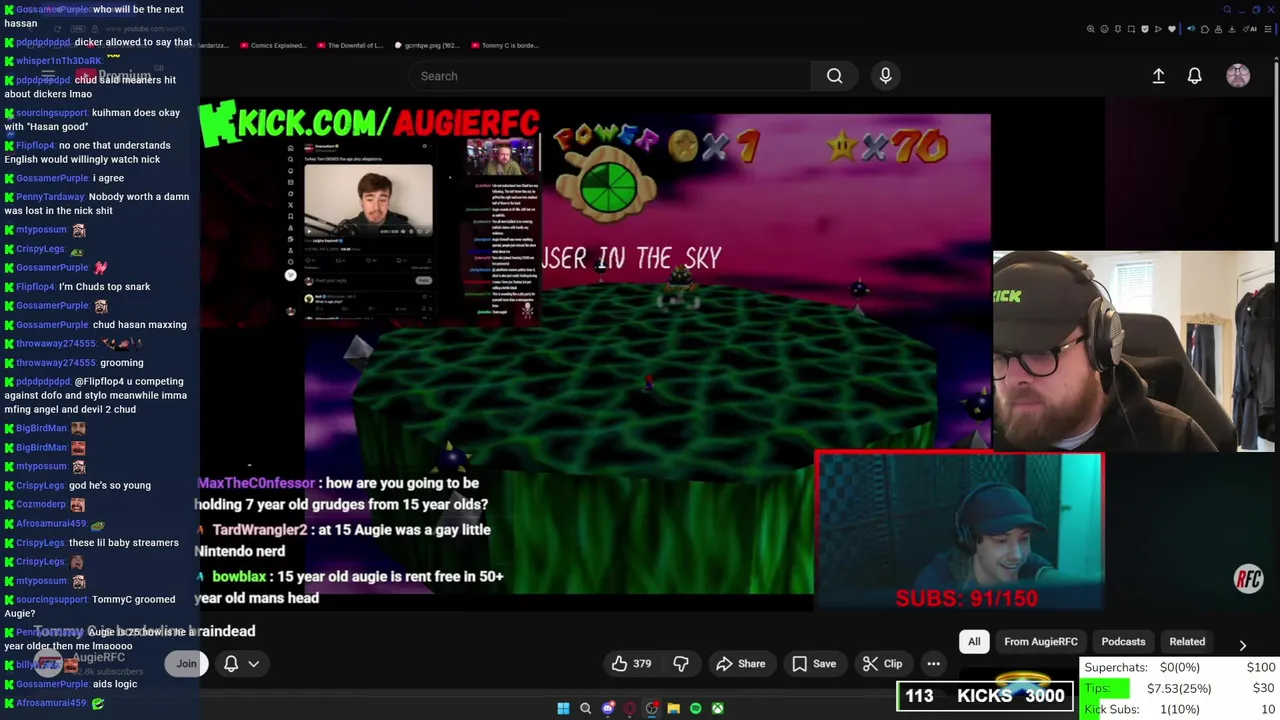Screen dimensions: 1280x720
Task: Click the browser shield adblock icon
Action: (1145, 29)
